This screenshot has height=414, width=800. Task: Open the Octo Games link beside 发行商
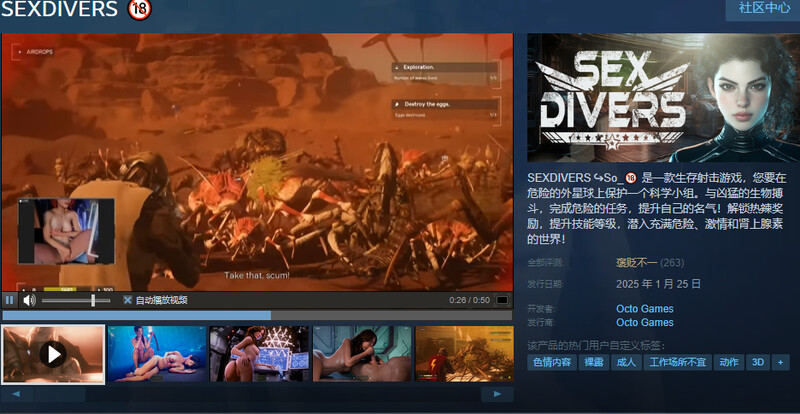coord(645,322)
